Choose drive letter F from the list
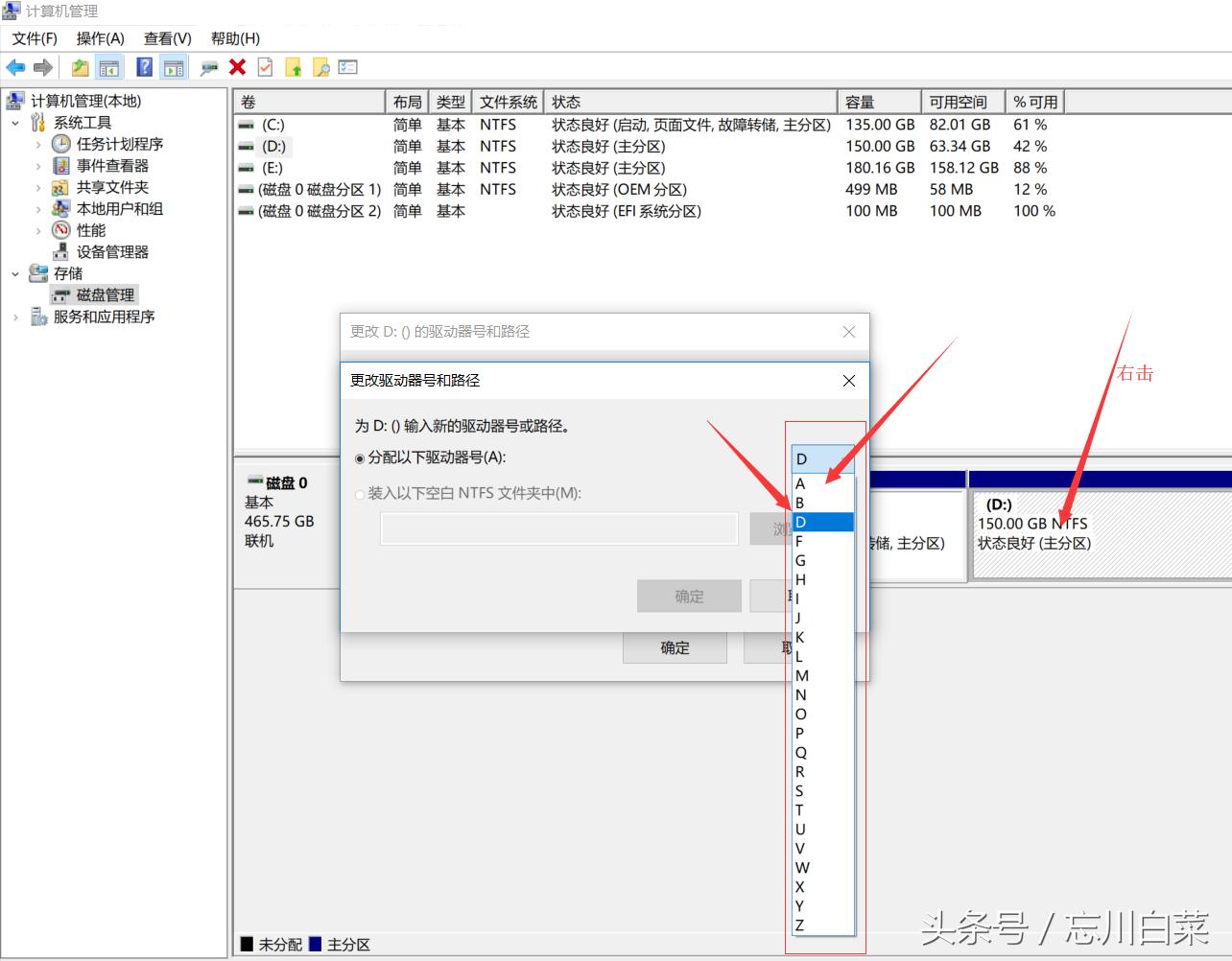This screenshot has height=961, width=1232. 822,542
